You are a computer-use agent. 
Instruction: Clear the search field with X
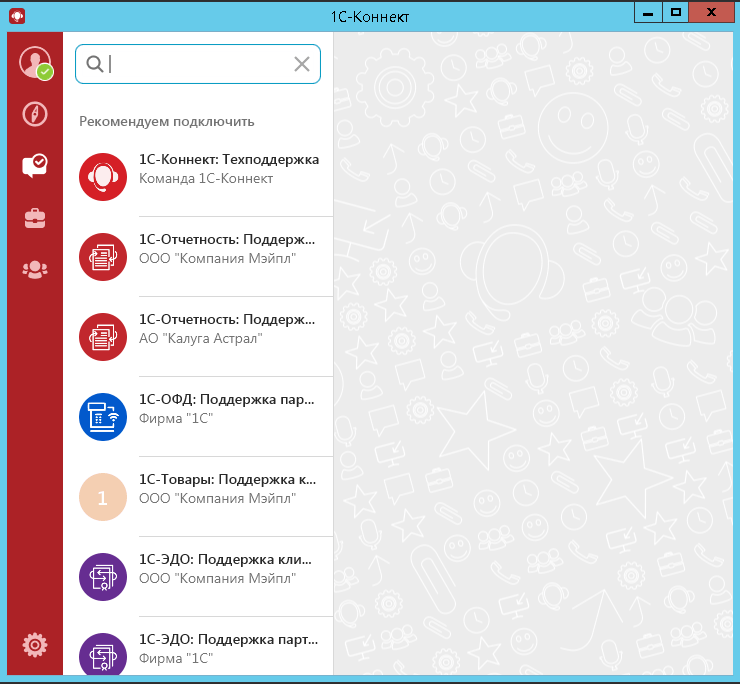[302, 64]
